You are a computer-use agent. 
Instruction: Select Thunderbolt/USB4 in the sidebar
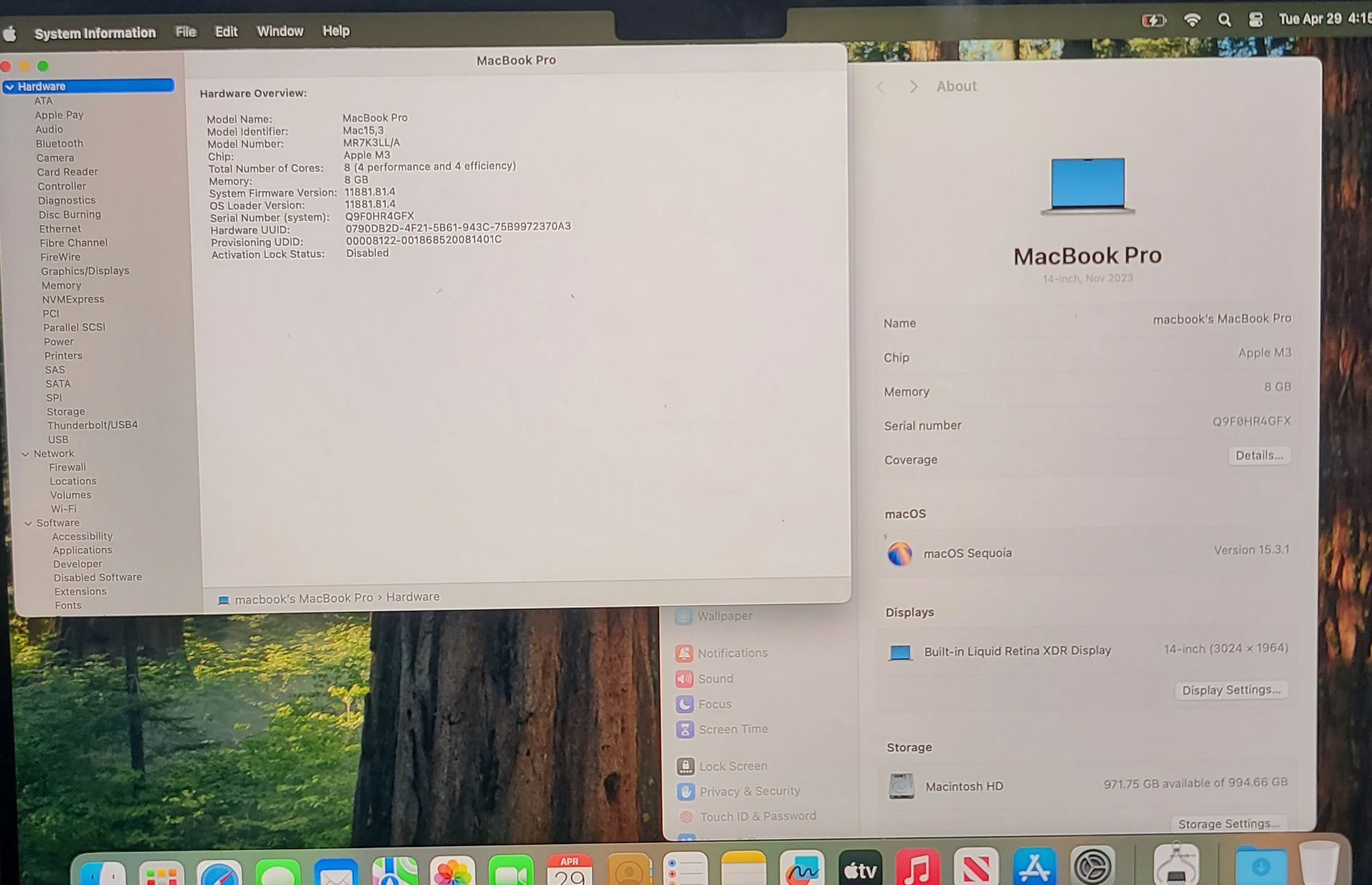pyautogui.click(x=93, y=425)
